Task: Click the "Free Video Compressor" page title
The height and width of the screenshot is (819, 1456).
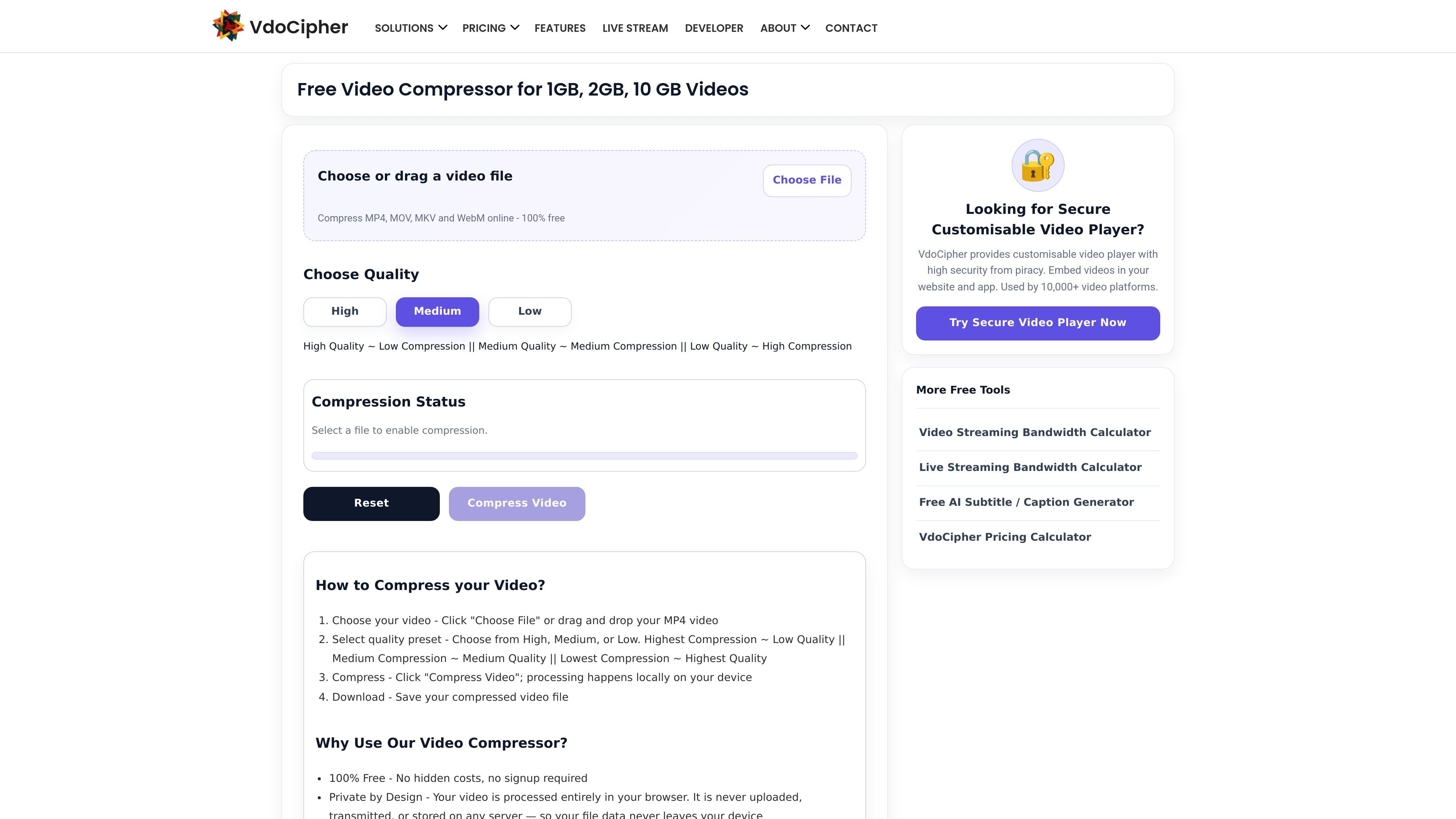Action: coord(522,89)
